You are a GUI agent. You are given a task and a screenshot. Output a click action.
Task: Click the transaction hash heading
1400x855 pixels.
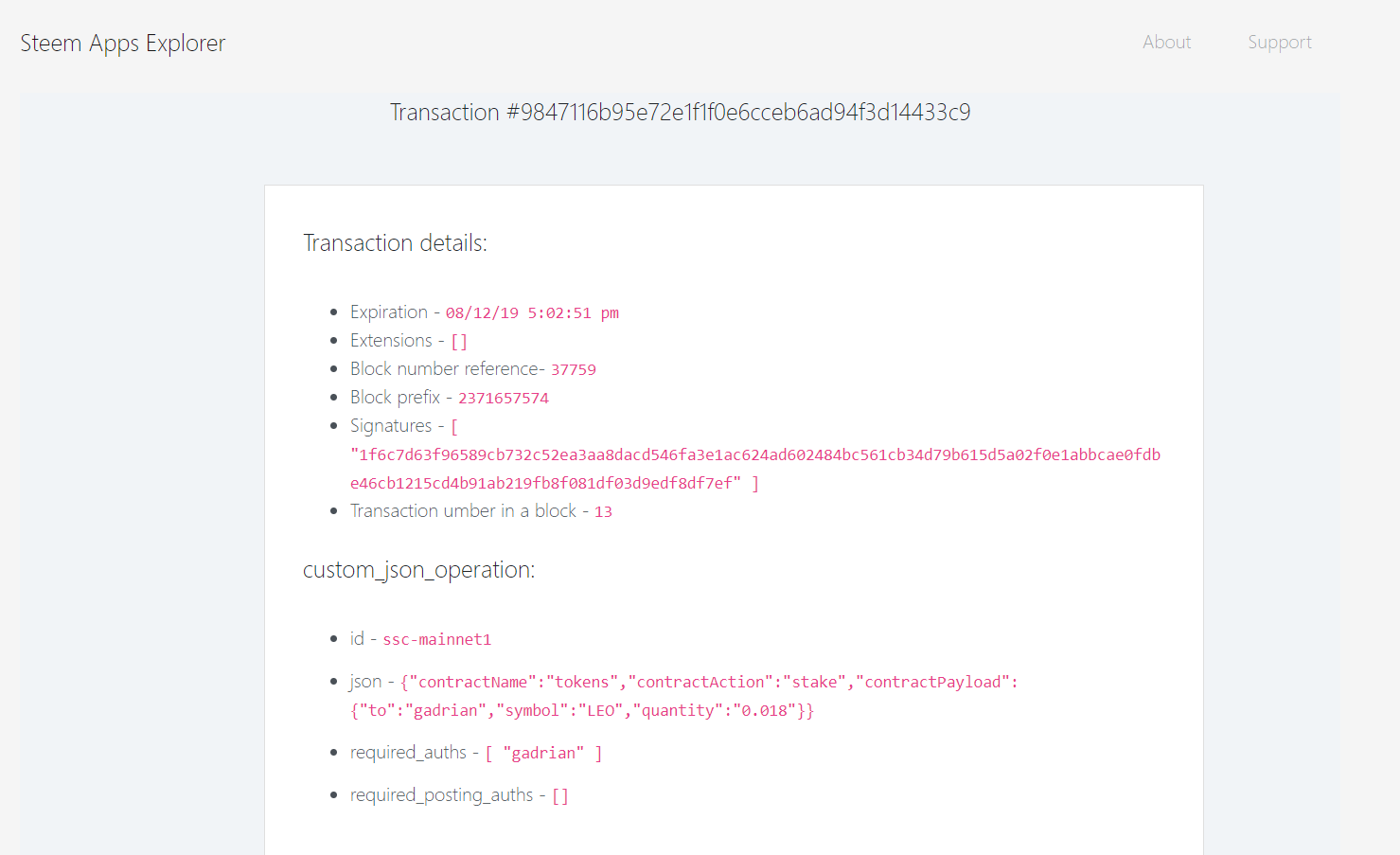pyautogui.click(x=681, y=113)
